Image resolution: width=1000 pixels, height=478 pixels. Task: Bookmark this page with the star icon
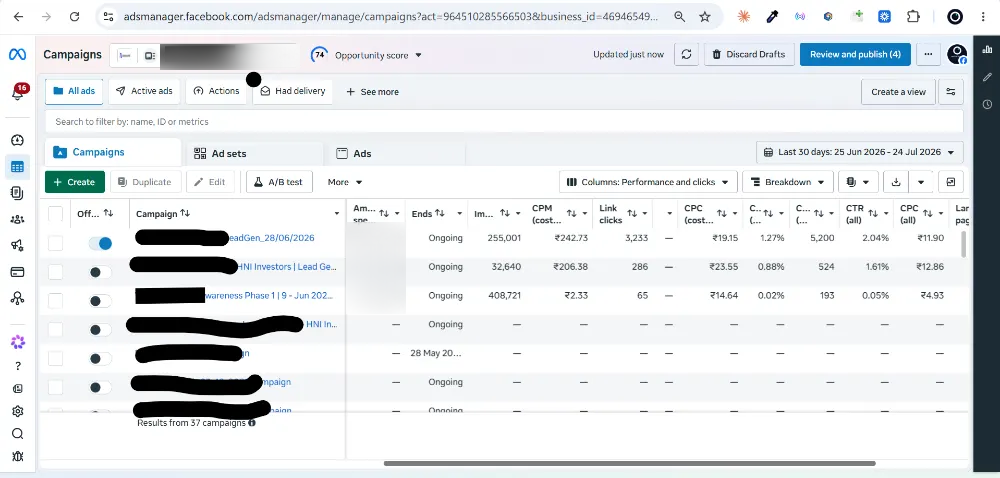(705, 17)
